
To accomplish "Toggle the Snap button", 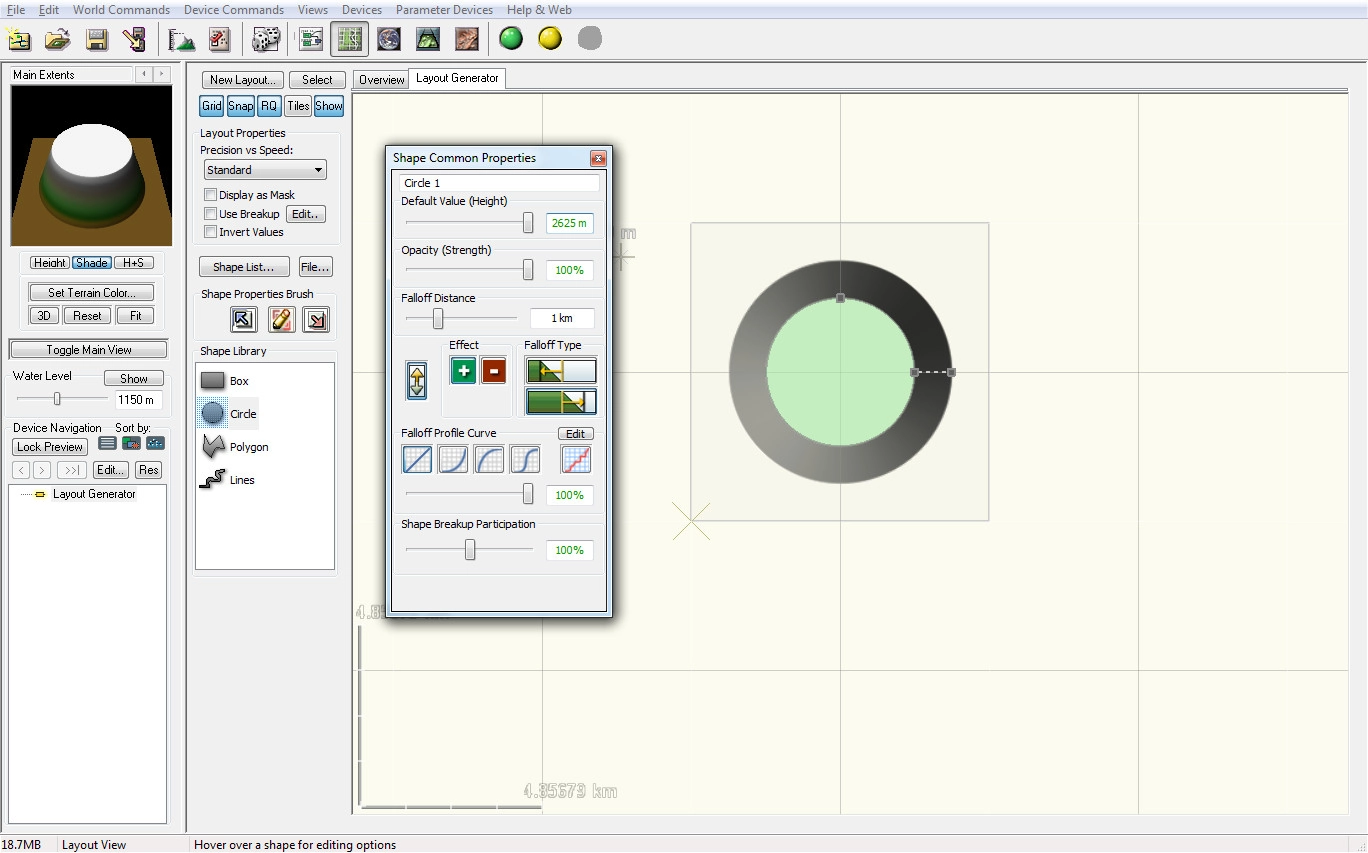I will (x=240, y=106).
